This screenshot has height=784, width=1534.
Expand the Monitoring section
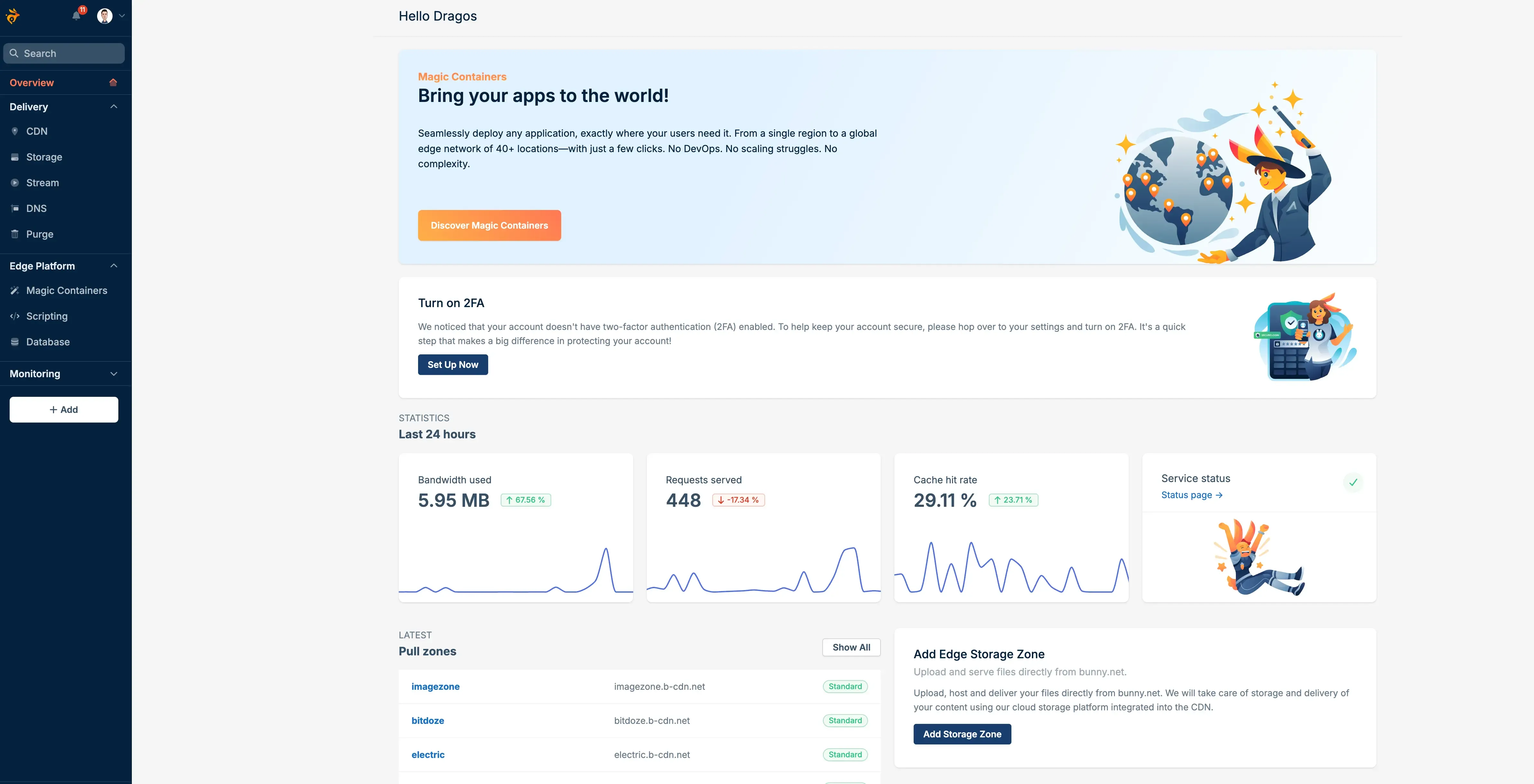tap(113, 373)
